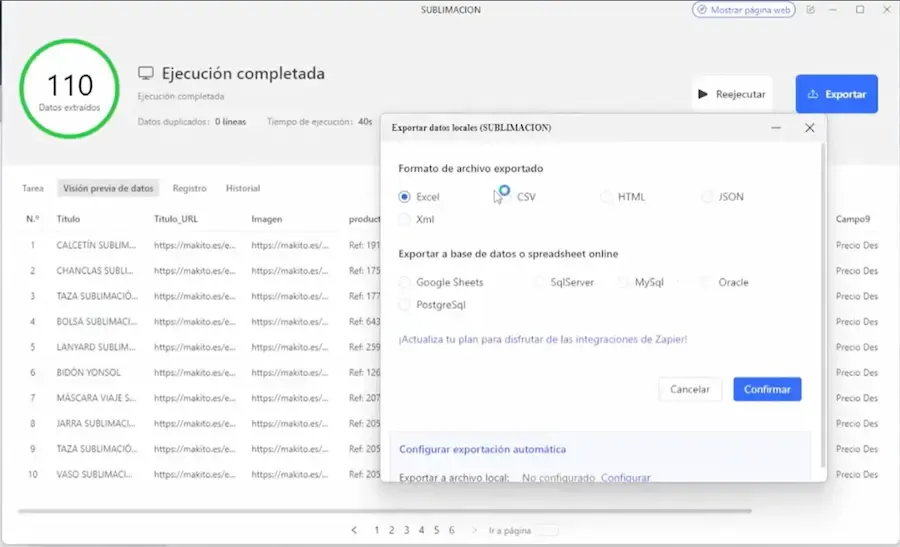
Task: Choose Google Sheets export destination
Action: click(404, 282)
